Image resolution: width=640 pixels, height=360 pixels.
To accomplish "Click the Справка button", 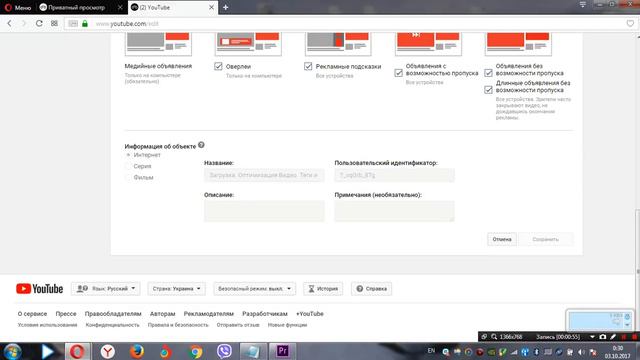I will pos(371,289).
